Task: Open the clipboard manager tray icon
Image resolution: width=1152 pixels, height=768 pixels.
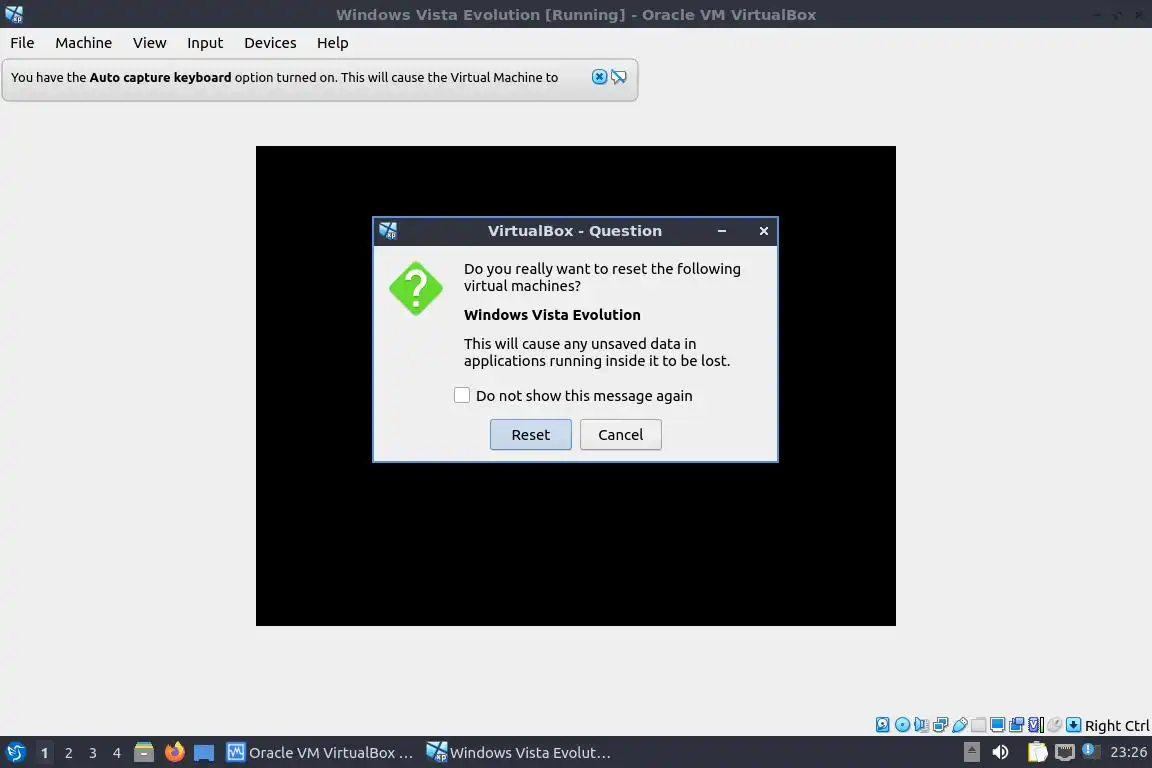Action: click(x=1037, y=752)
